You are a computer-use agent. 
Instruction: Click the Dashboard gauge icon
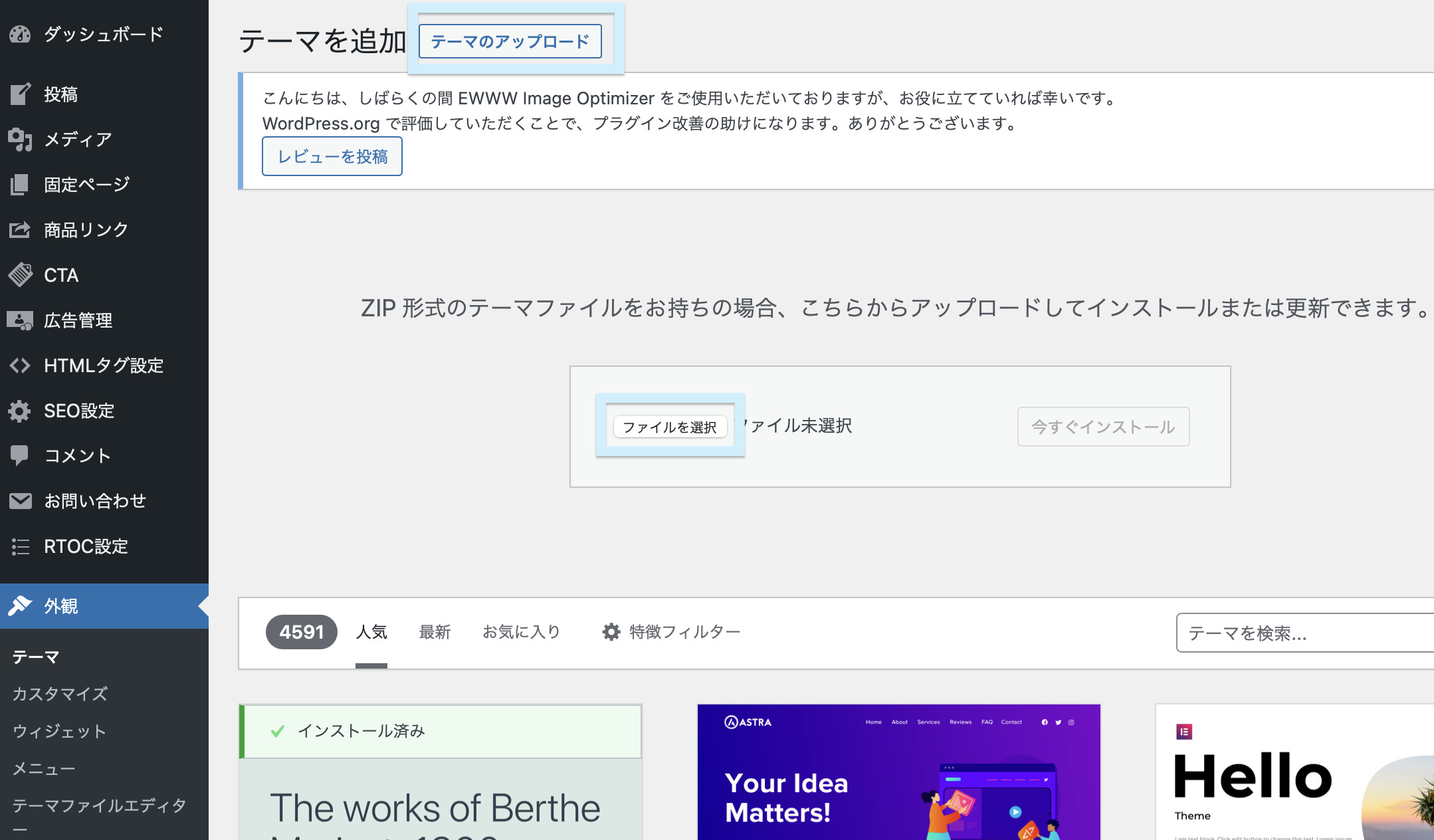(20, 34)
